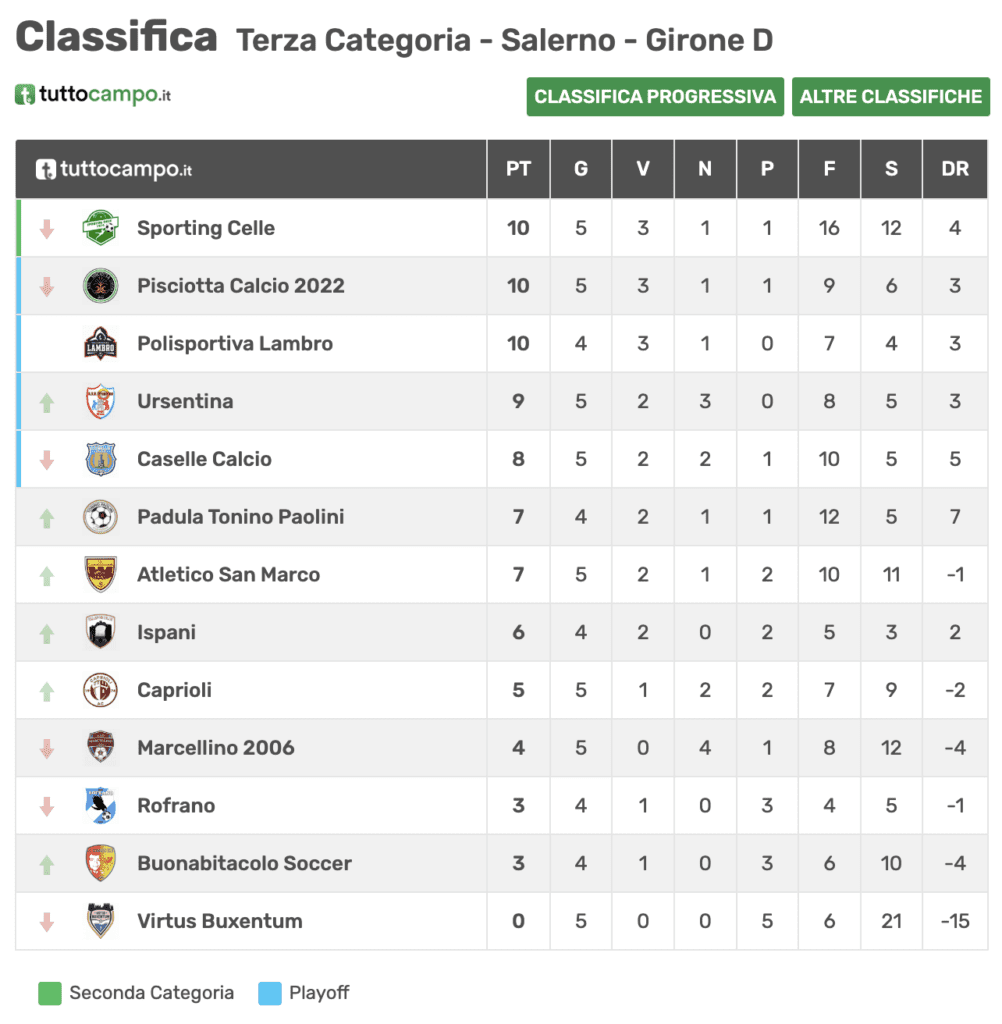Open Classifica Progressiva view
The height and width of the screenshot is (1024, 1002).
pos(655,97)
